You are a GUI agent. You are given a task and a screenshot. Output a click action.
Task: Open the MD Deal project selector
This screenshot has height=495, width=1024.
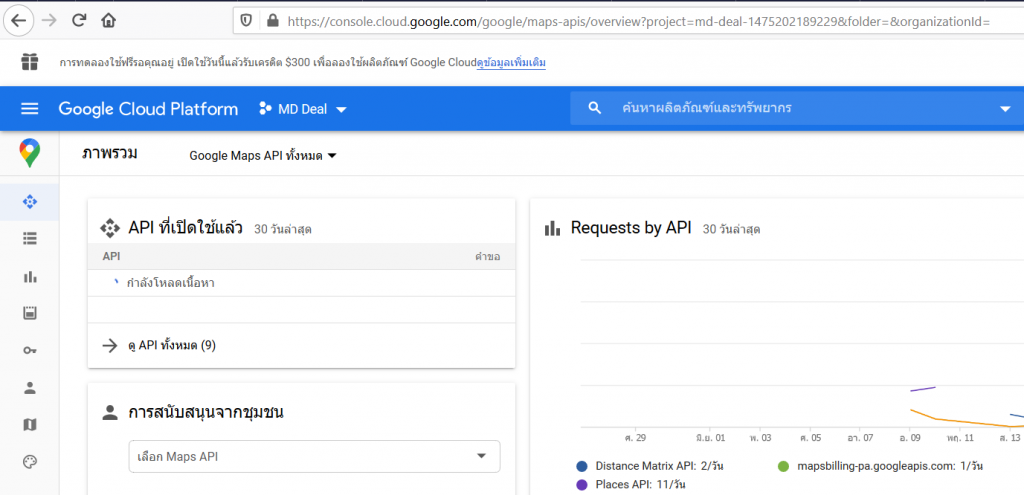click(302, 109)
